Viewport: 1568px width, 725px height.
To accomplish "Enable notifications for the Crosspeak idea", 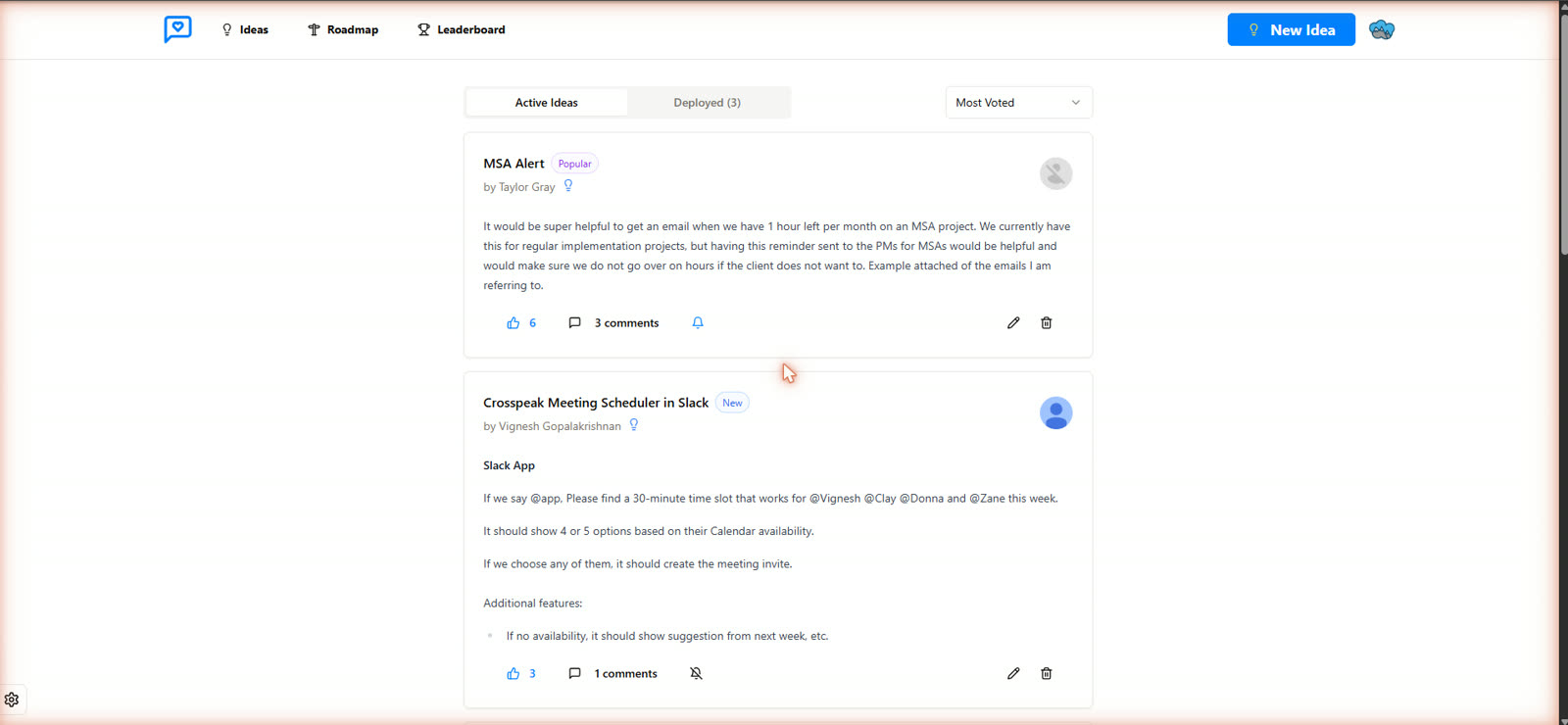I will pyautogui.click(x=696, y=673).
